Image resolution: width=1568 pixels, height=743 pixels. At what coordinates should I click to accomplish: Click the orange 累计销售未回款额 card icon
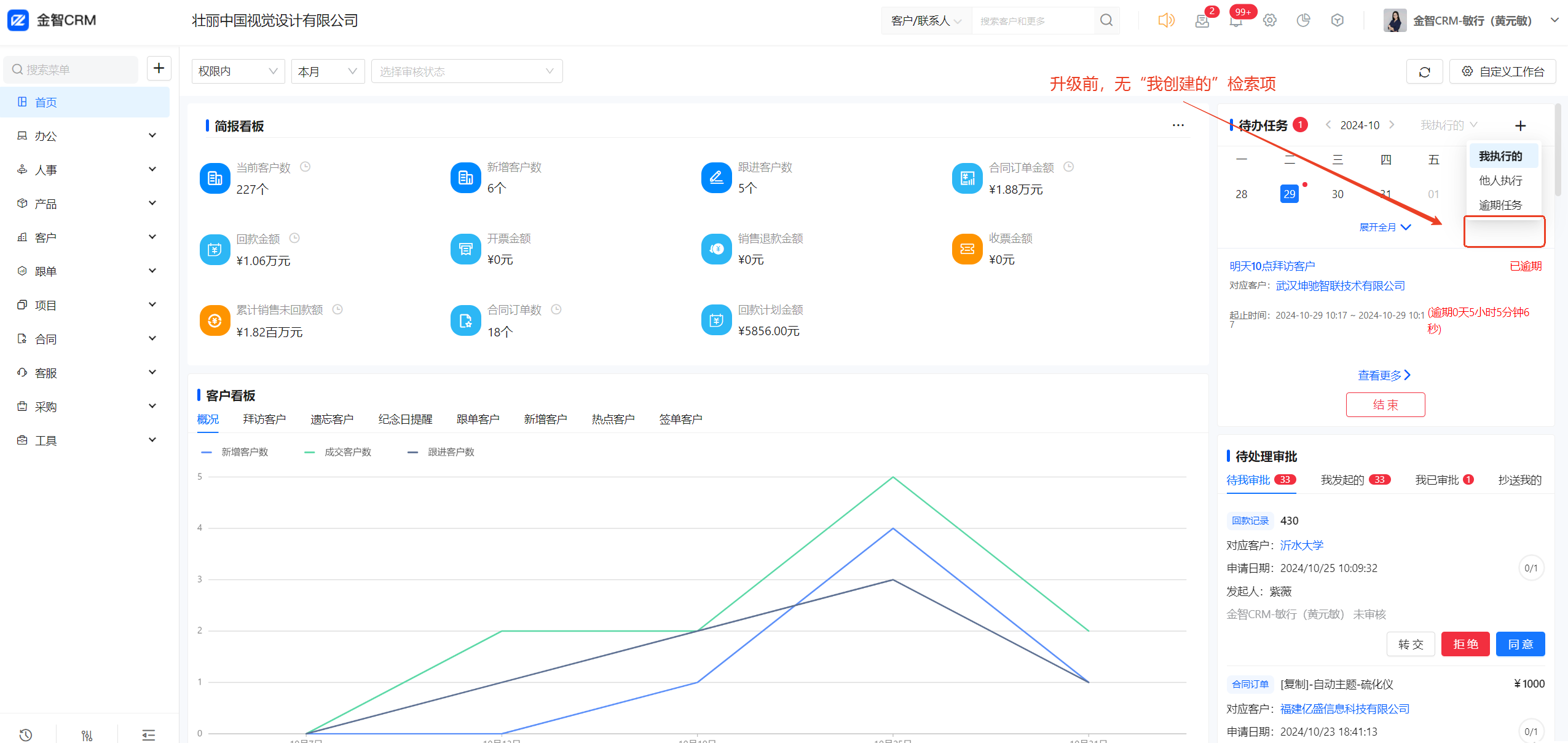(x=215, y=321)
